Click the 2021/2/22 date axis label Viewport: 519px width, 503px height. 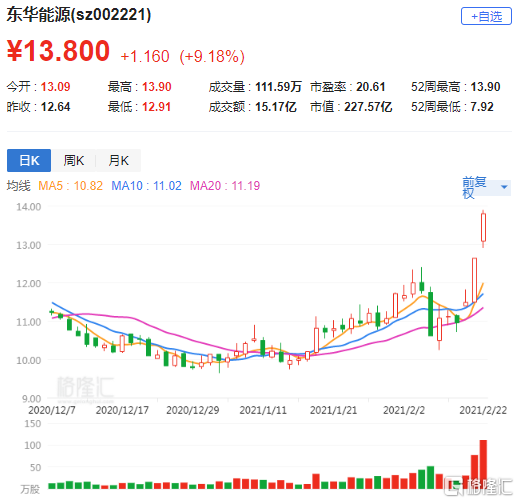(483, 410)
